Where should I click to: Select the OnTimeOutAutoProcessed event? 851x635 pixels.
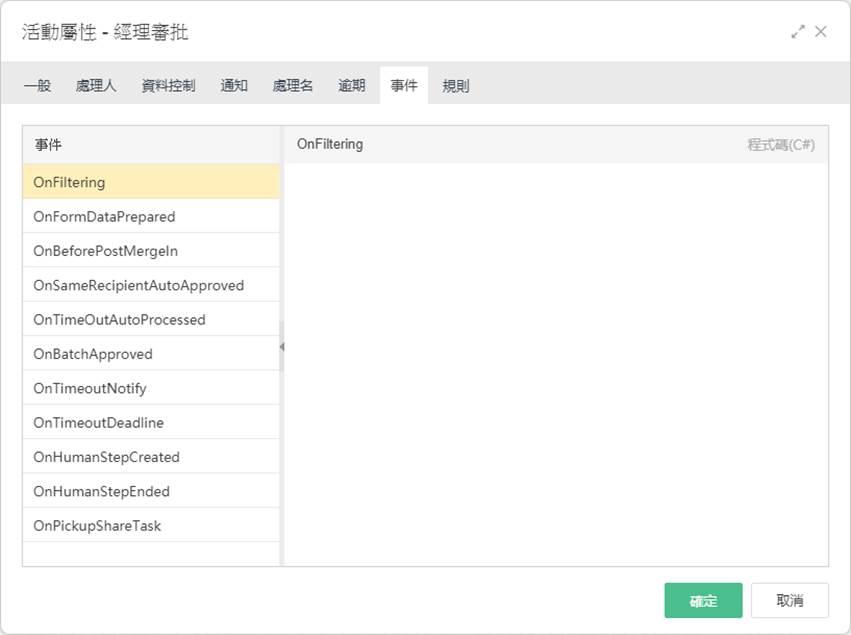pyautogui.click(x=151, y=320)
